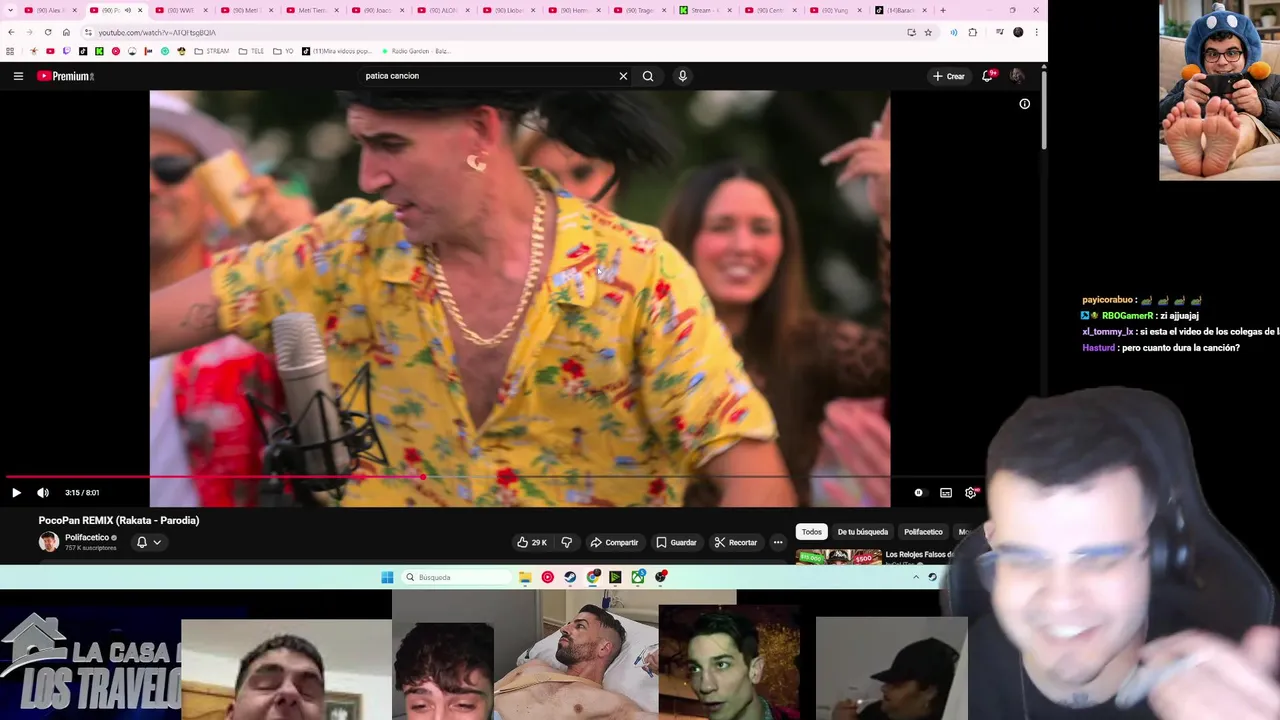Open Chrome three-dot menu

pos(1036,32)
